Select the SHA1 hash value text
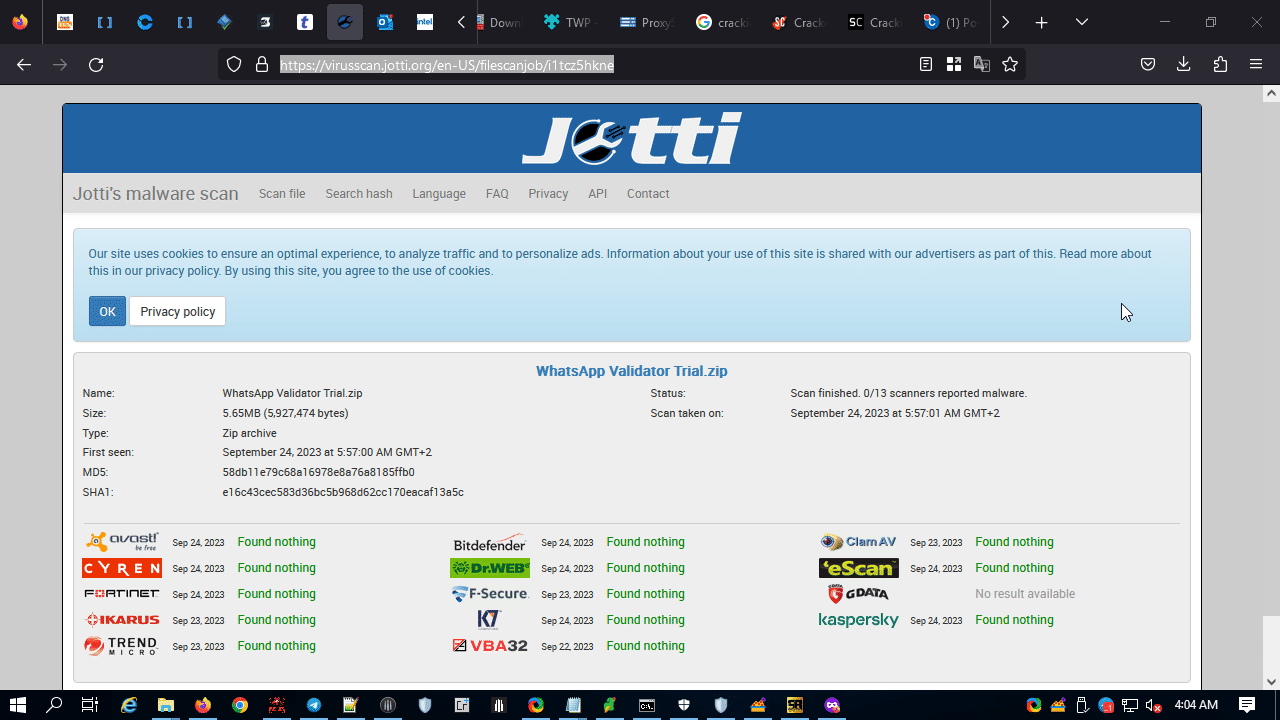 [343, 492]
